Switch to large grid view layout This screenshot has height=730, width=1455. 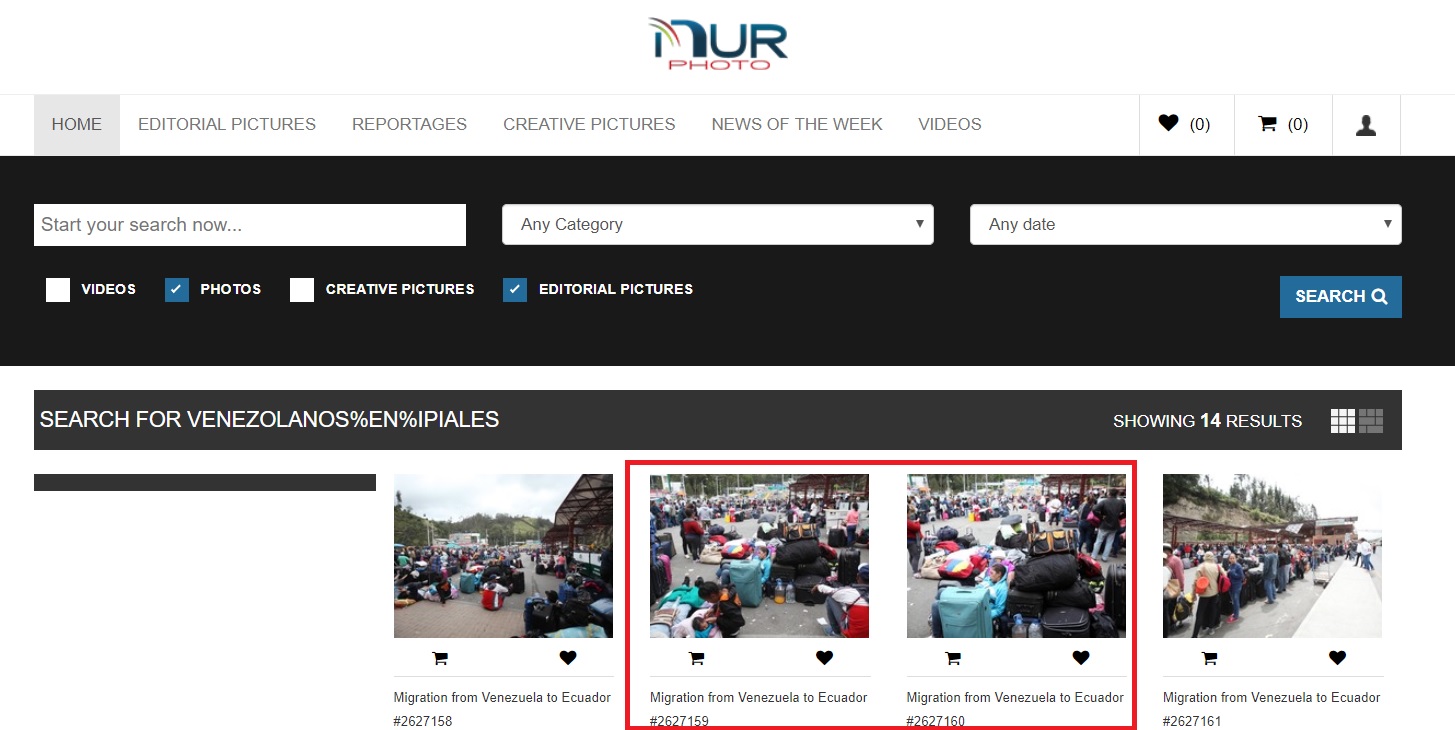point(1371,421)
